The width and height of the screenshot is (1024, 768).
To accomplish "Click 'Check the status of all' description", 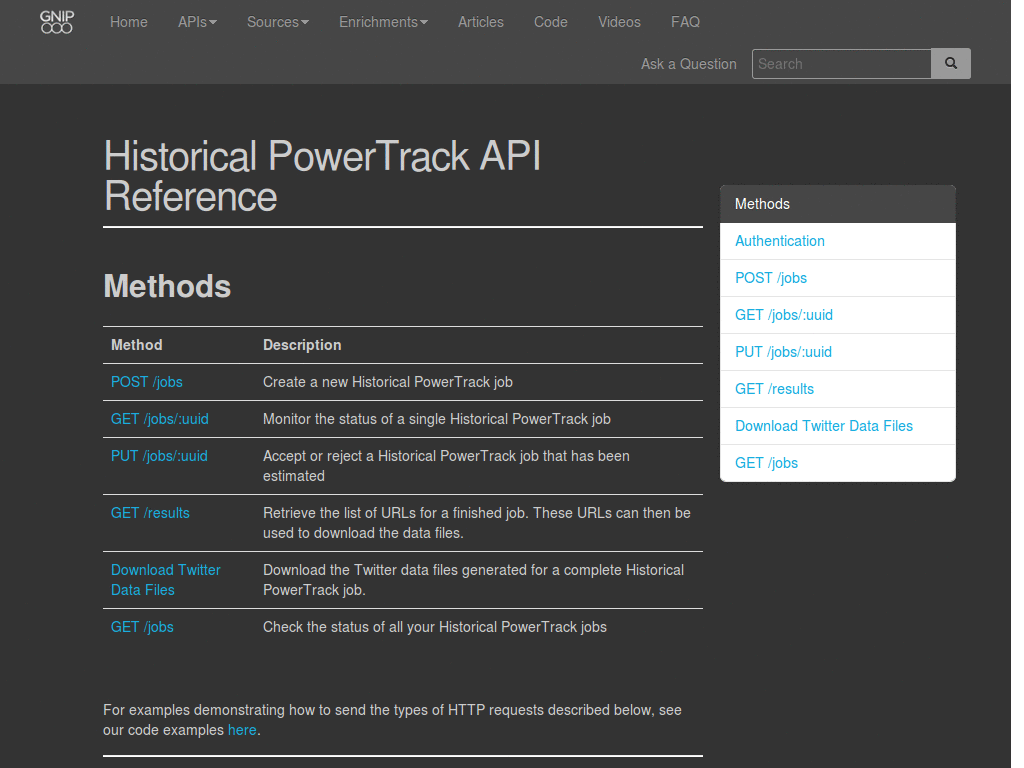I will 435,627.
